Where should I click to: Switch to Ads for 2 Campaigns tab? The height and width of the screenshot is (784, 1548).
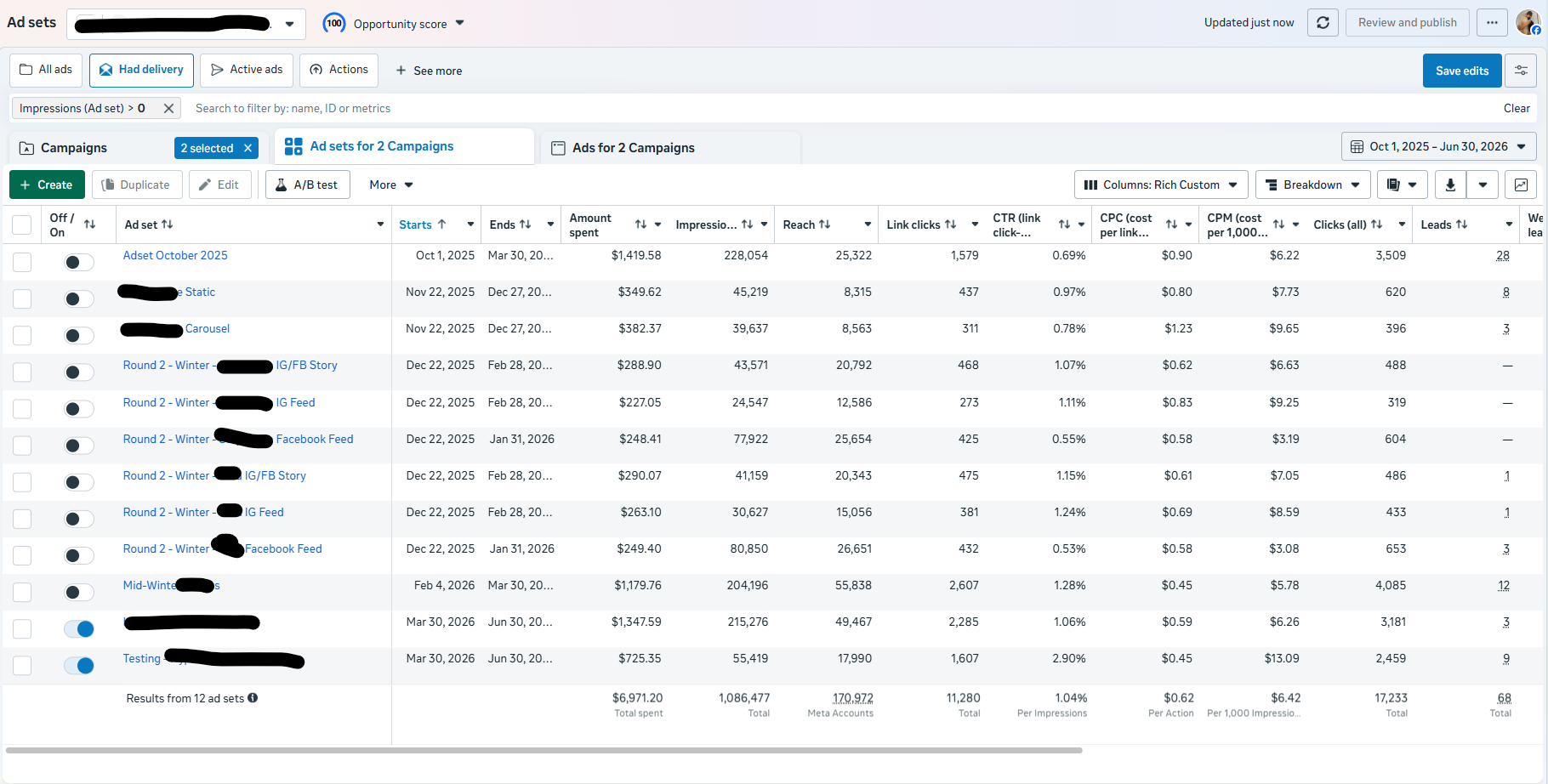pos(634,148)
